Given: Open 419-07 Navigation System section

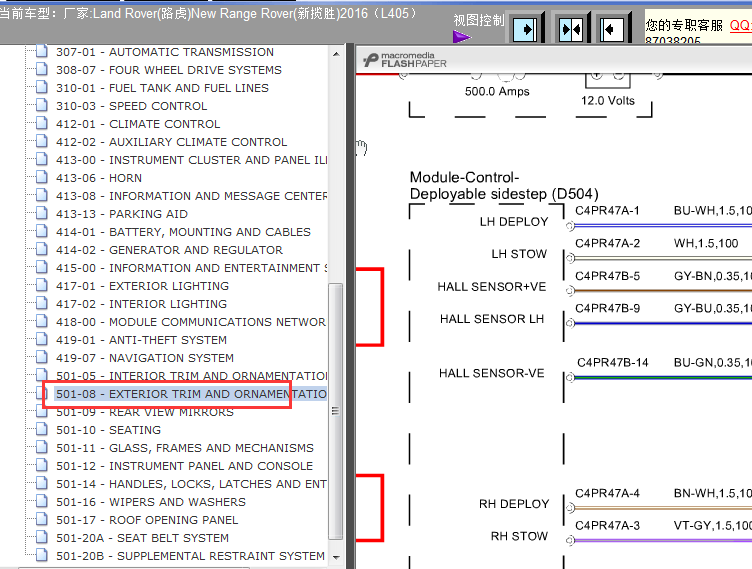Looking at the screenshot, I should pos(145,358).
